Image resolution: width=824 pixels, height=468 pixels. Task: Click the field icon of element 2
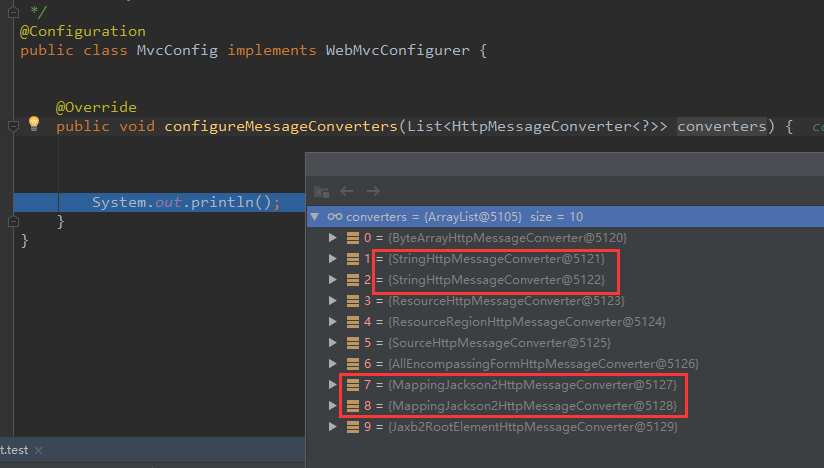click(353, 280)
